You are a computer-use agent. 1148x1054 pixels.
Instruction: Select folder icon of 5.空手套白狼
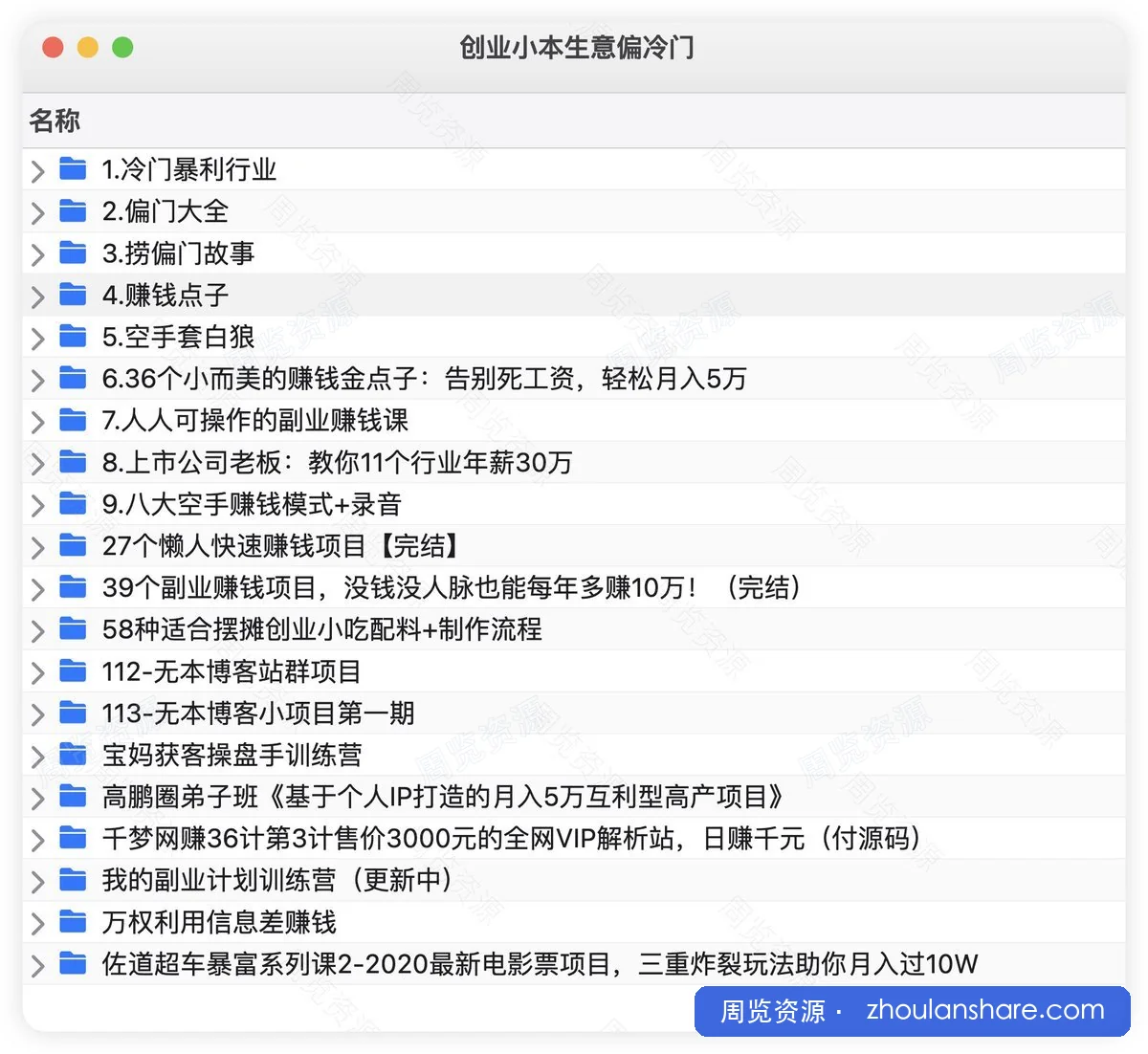click(x=73, y=337)
